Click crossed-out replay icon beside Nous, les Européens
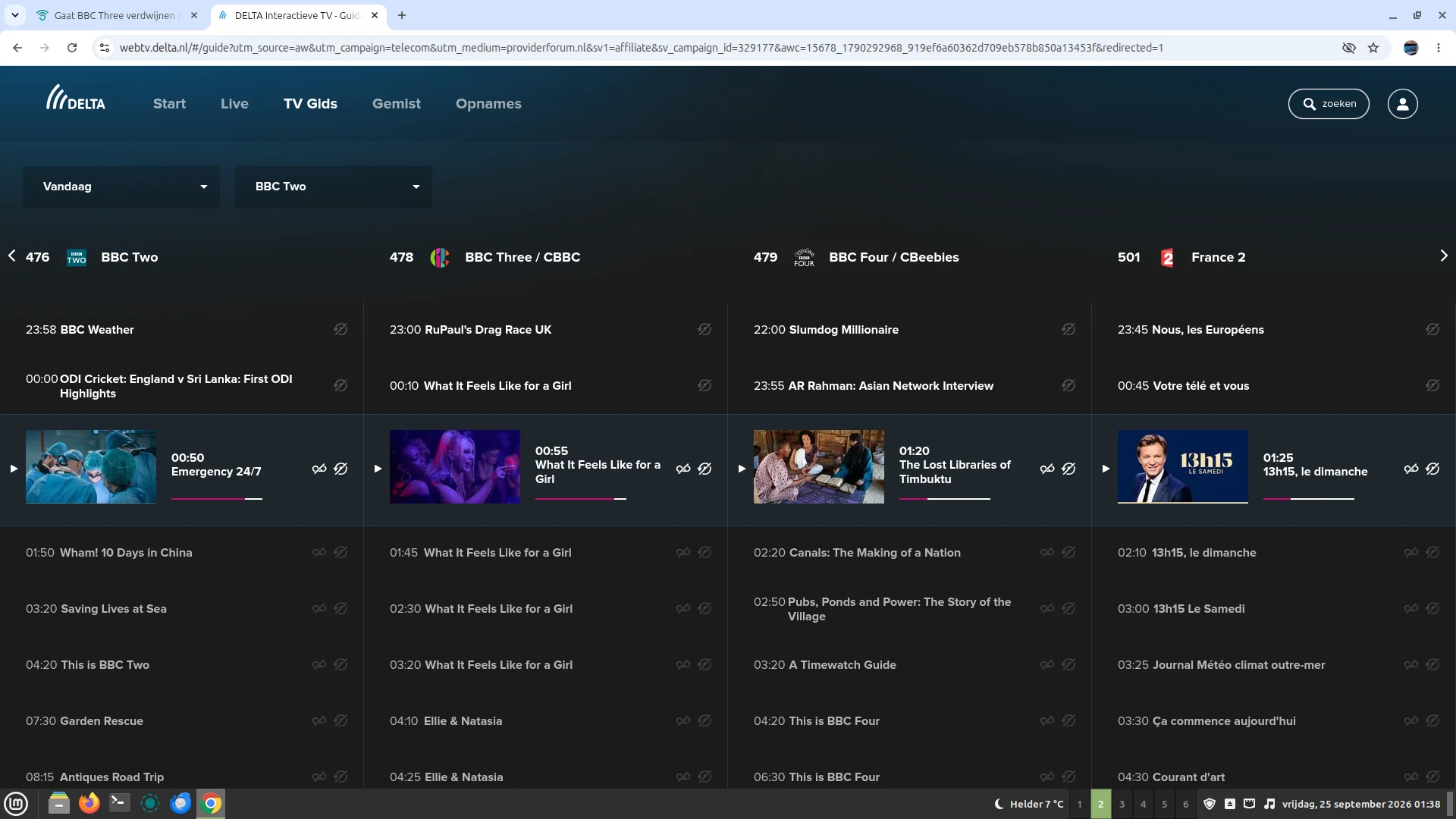 (1432, 329)
